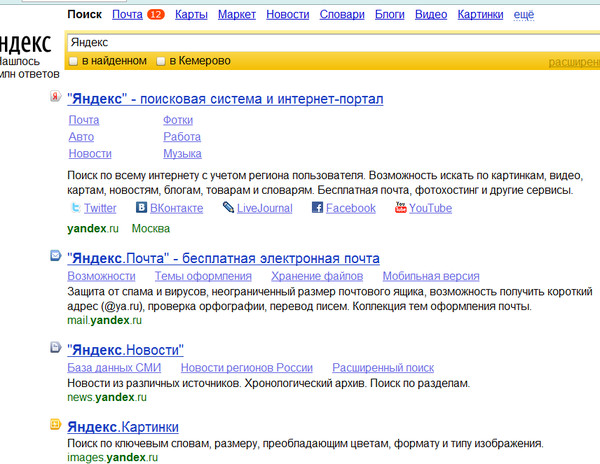Open the Авто sitelink

pyautogui.click(x=81, y=137)
